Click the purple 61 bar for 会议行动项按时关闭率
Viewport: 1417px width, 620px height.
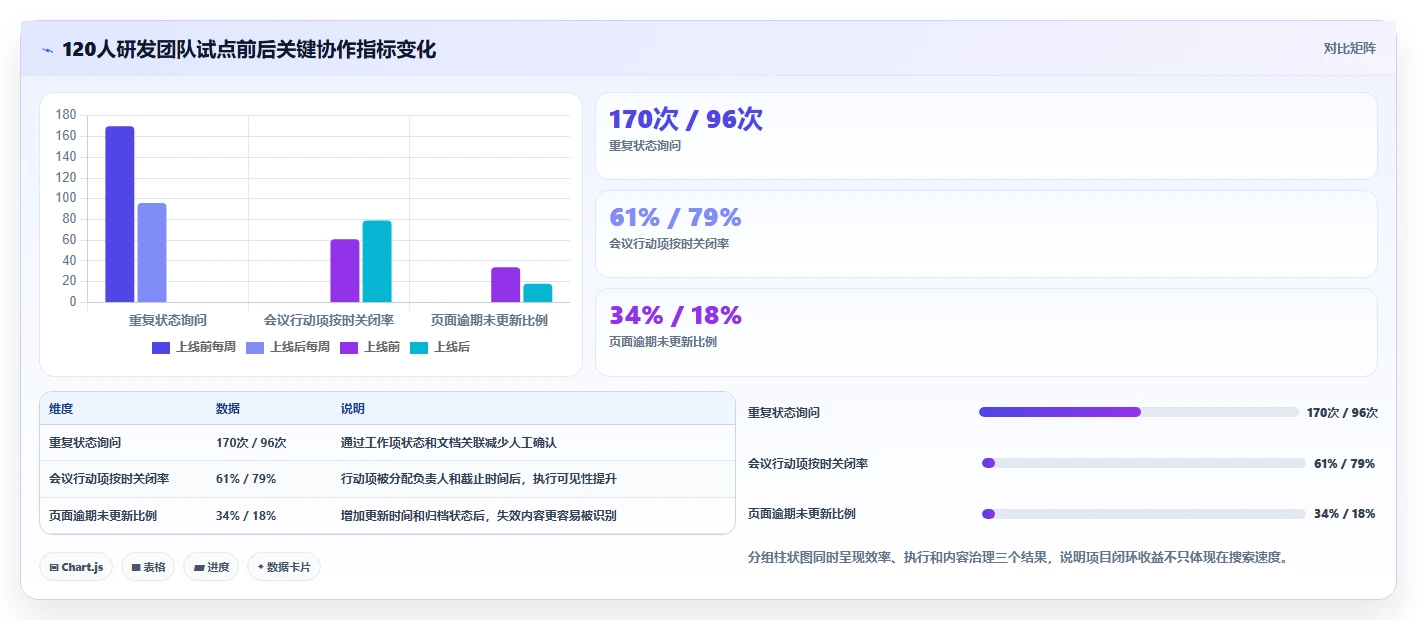pos(345,270)
